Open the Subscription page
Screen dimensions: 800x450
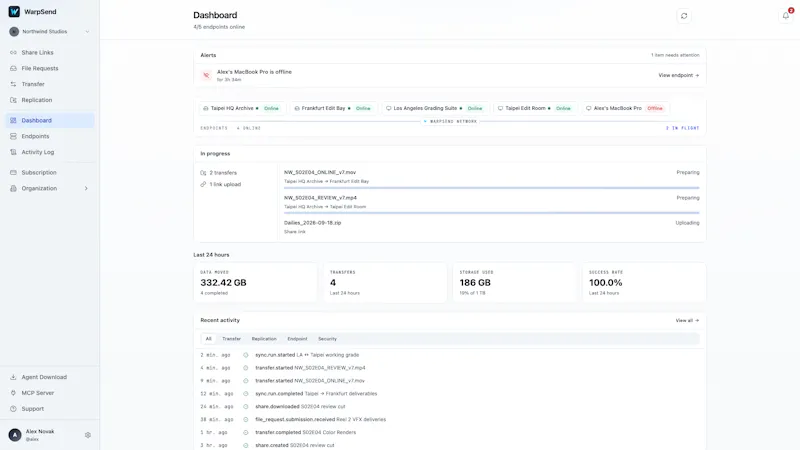pyautogui.click(x=49, y=172)
